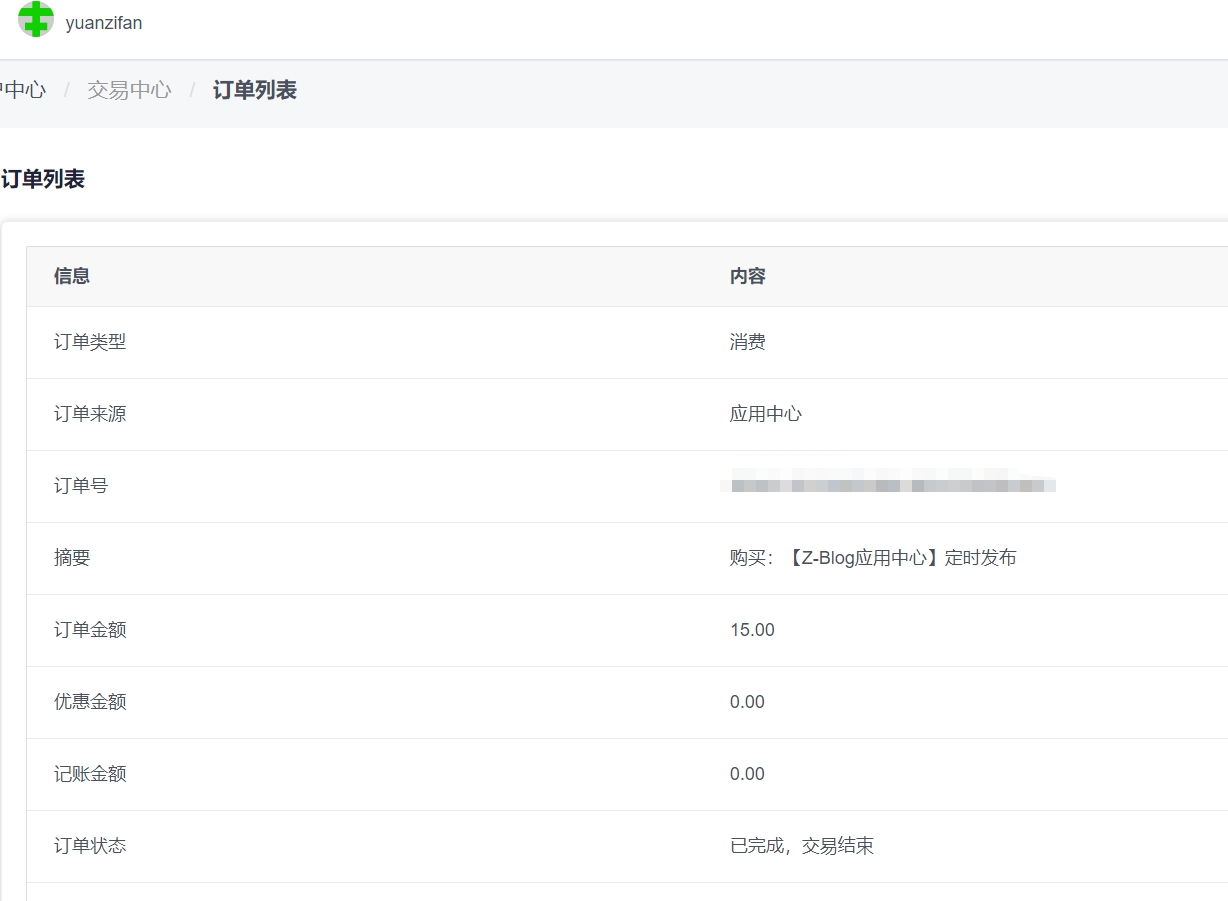Click the 订单状态 row label

click(x=90, y=846)
